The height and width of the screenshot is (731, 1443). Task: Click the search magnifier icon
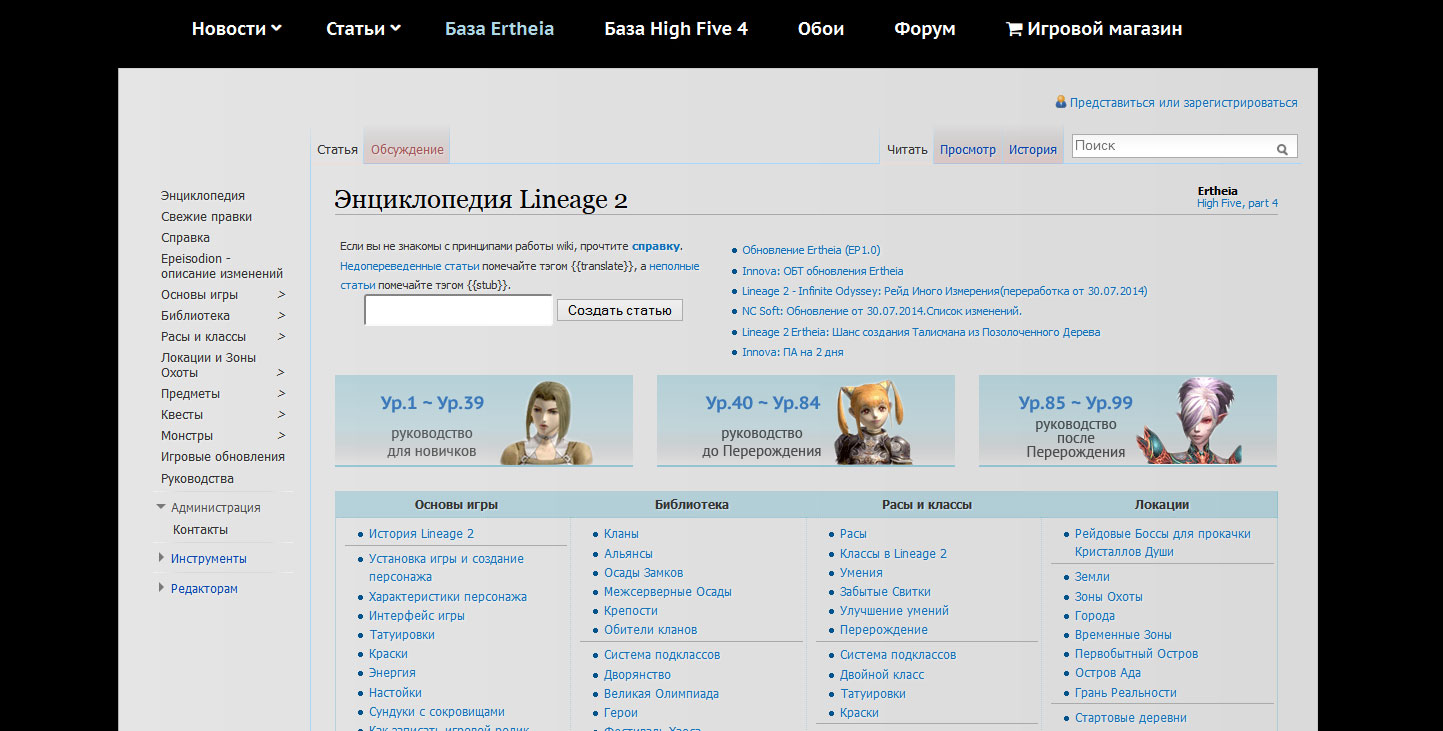coord(1282,150)
